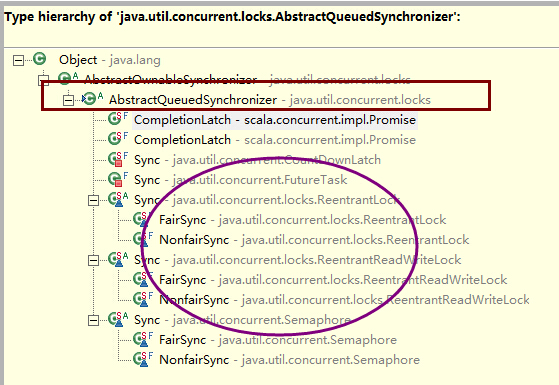Click the CountDownLatch Sync class icon
Screen dimensions: 559x385
point(116,159)
